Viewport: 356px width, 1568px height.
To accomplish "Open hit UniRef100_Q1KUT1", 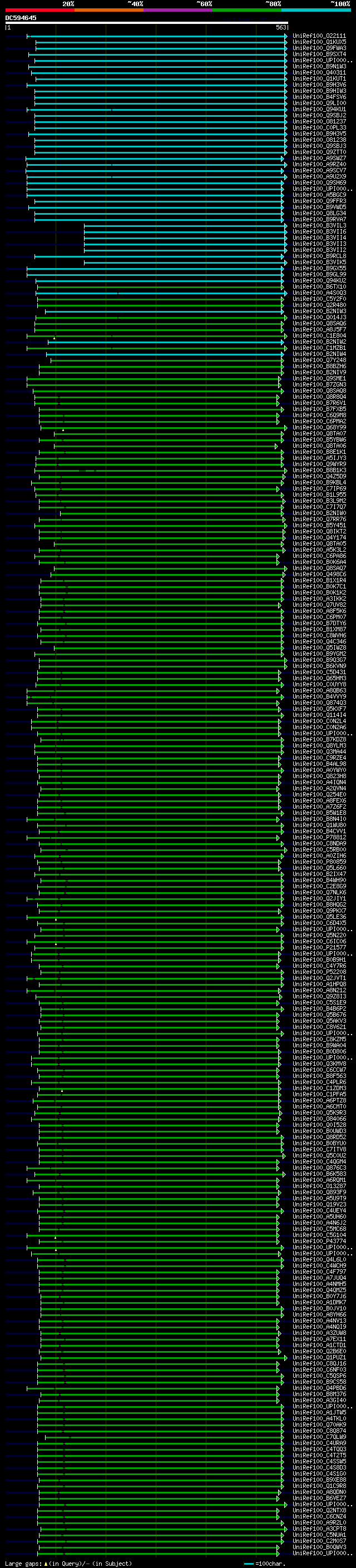I will pos(319,78).
